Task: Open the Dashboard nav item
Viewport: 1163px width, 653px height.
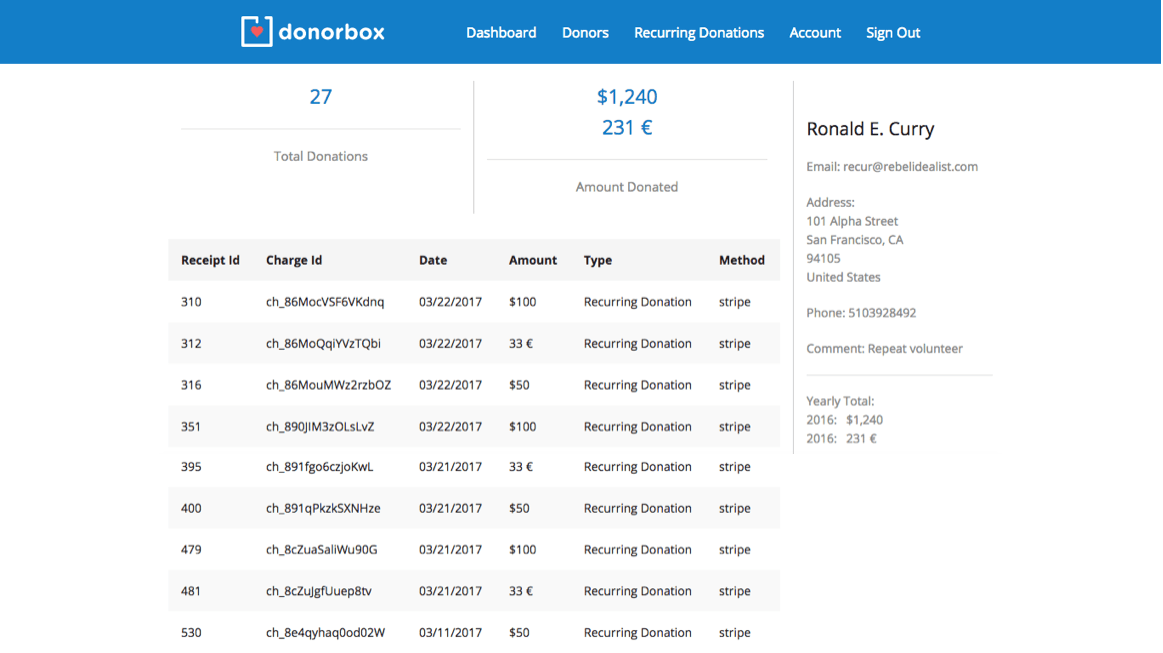Action: (500, 33)
